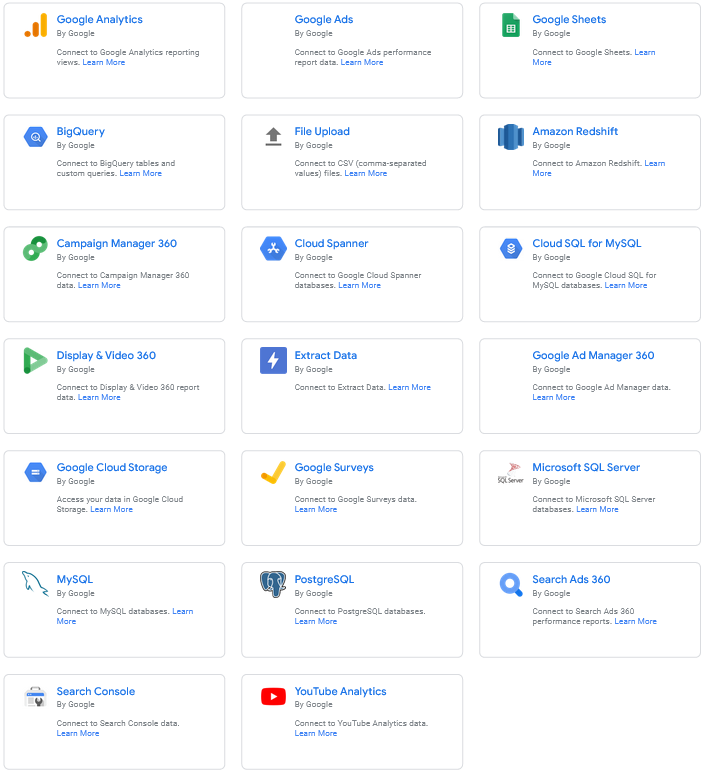Screen dimensions: 706x771
Task: Click the Google Sheets green icon
Action: 511,25
